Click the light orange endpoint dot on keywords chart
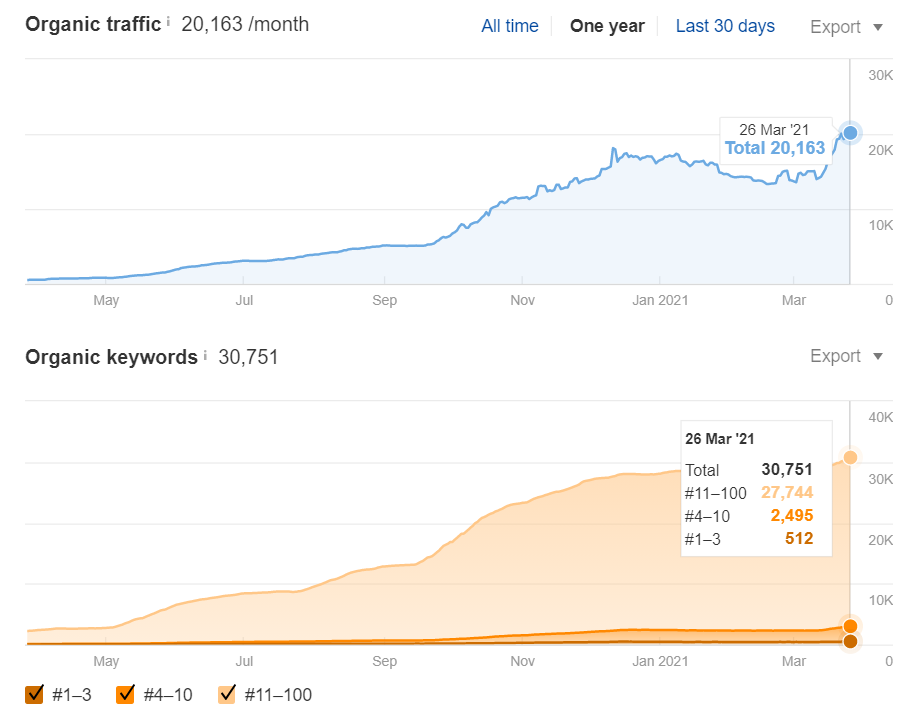The width and height of the screenshot is (904, 713). [851, 456]
